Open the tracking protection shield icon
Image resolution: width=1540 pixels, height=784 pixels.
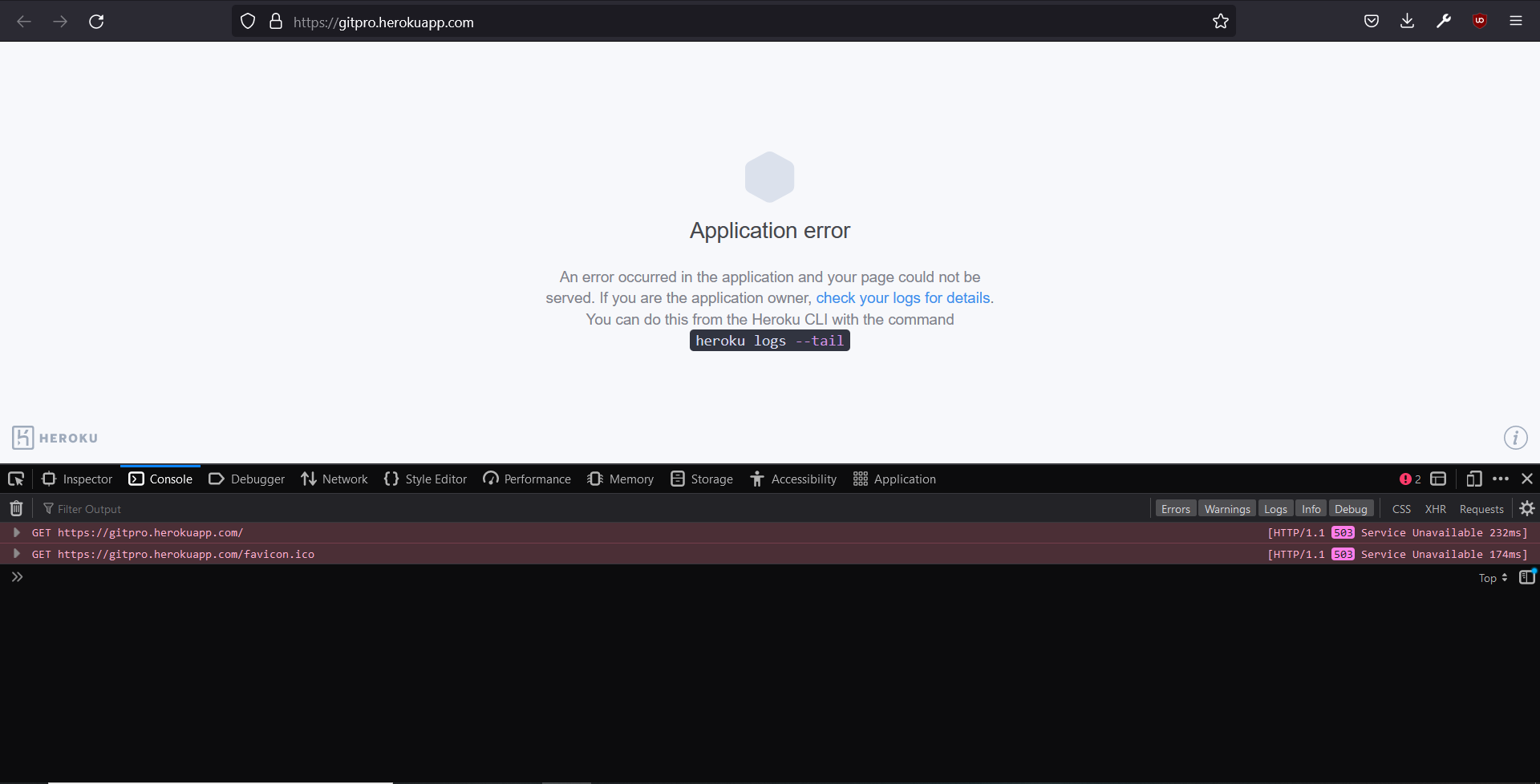[248, 22]
